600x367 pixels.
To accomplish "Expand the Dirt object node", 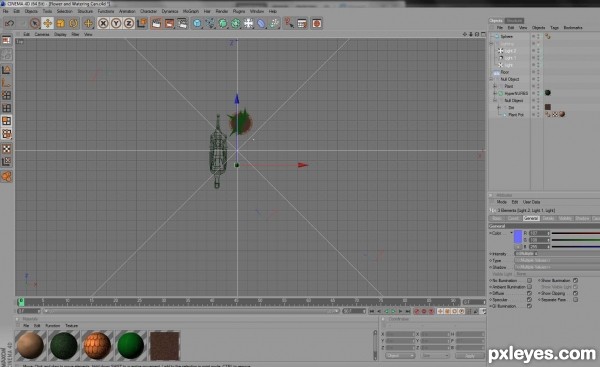I will click(x=499, y=108).
